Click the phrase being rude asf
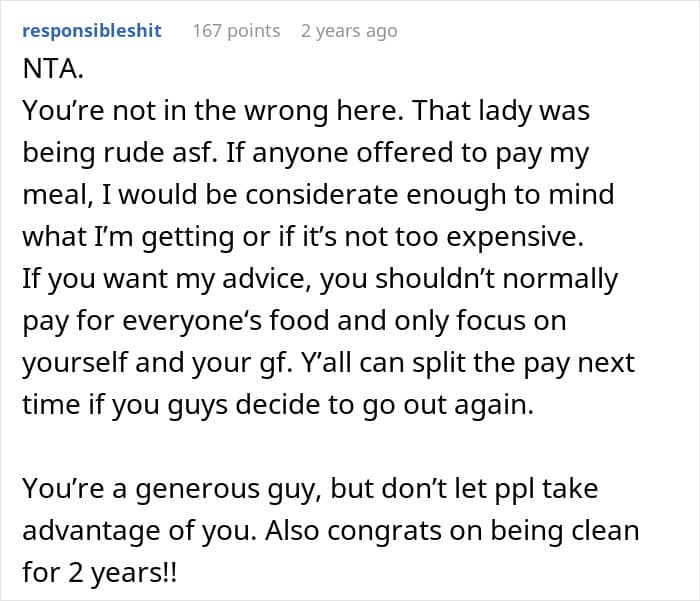 click(x=121, y=153)
